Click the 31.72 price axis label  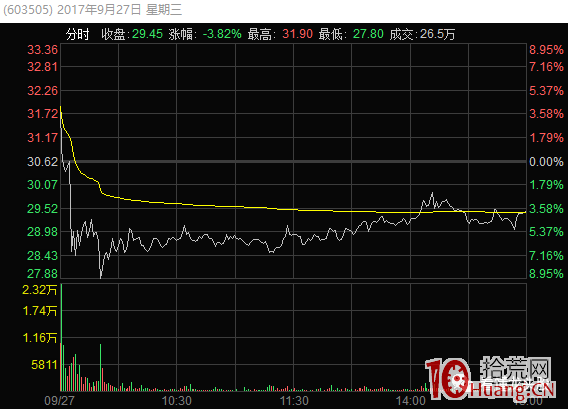[42, 114]
